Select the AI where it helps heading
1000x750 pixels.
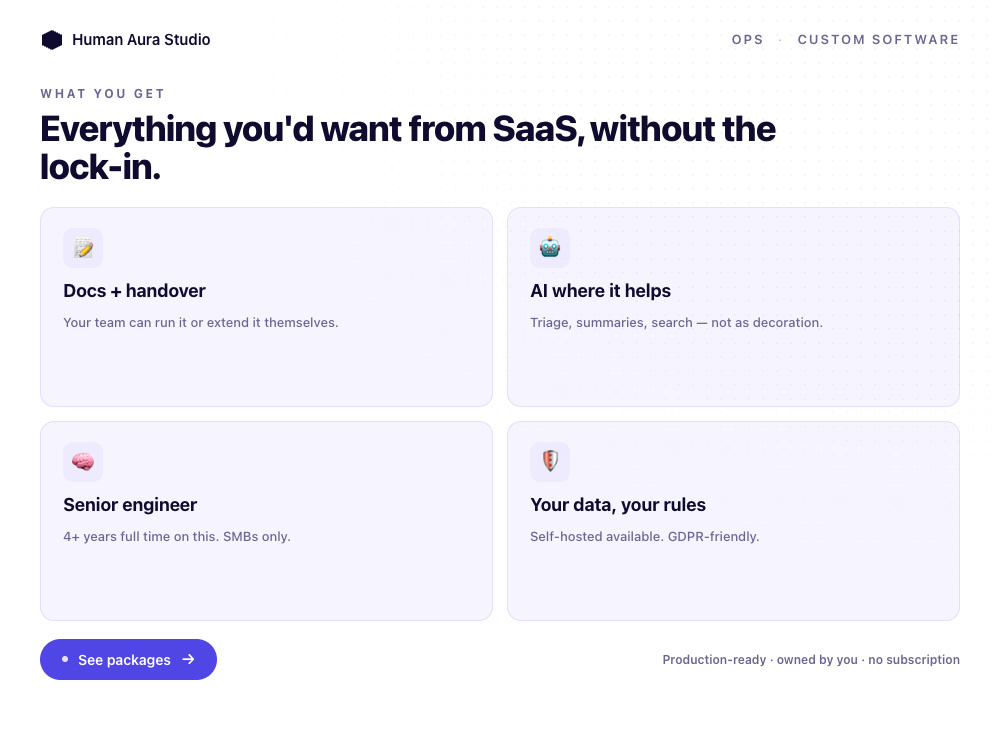click(x=600, y=291)
